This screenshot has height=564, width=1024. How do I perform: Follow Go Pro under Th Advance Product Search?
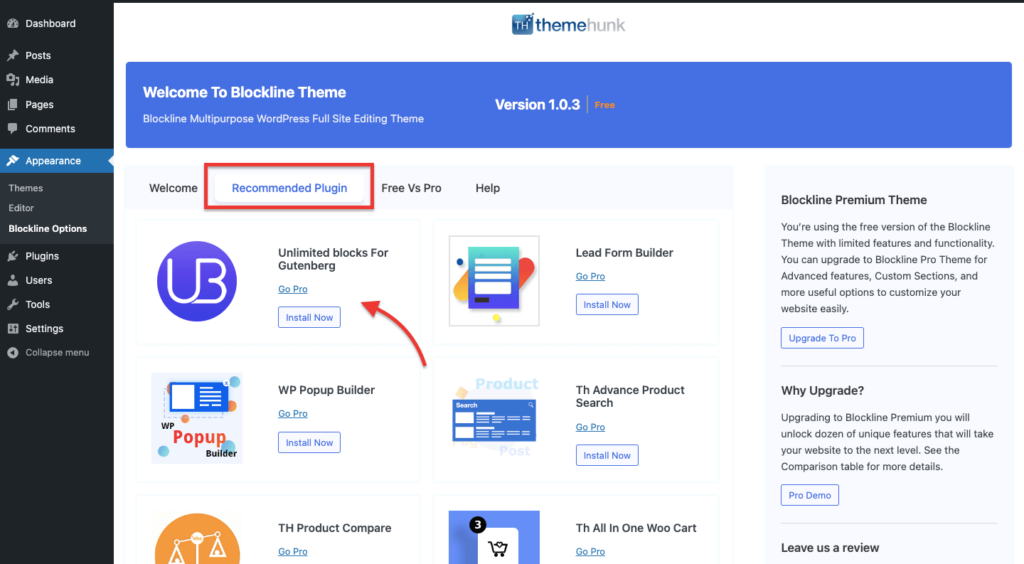click(x=590, y=427)
